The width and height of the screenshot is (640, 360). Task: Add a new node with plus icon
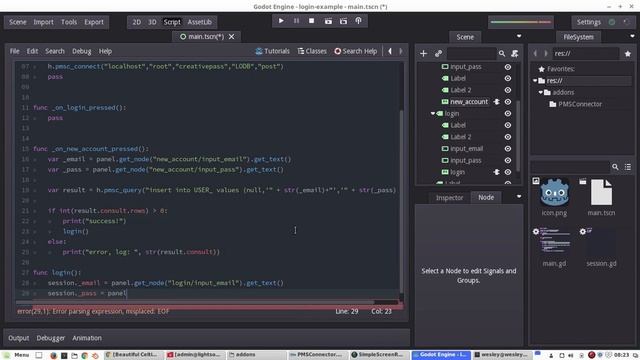pos(423,53)
